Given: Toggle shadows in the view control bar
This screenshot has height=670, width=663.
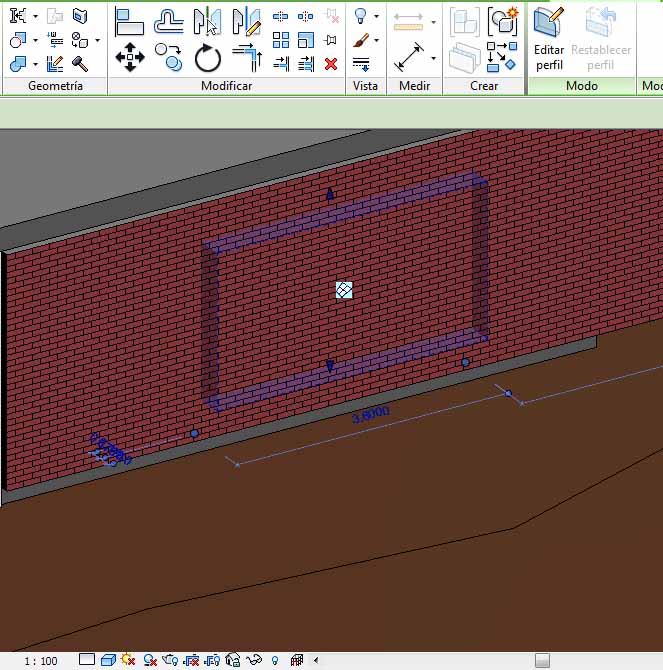Looking at the screenshot, I should (150, 660).
